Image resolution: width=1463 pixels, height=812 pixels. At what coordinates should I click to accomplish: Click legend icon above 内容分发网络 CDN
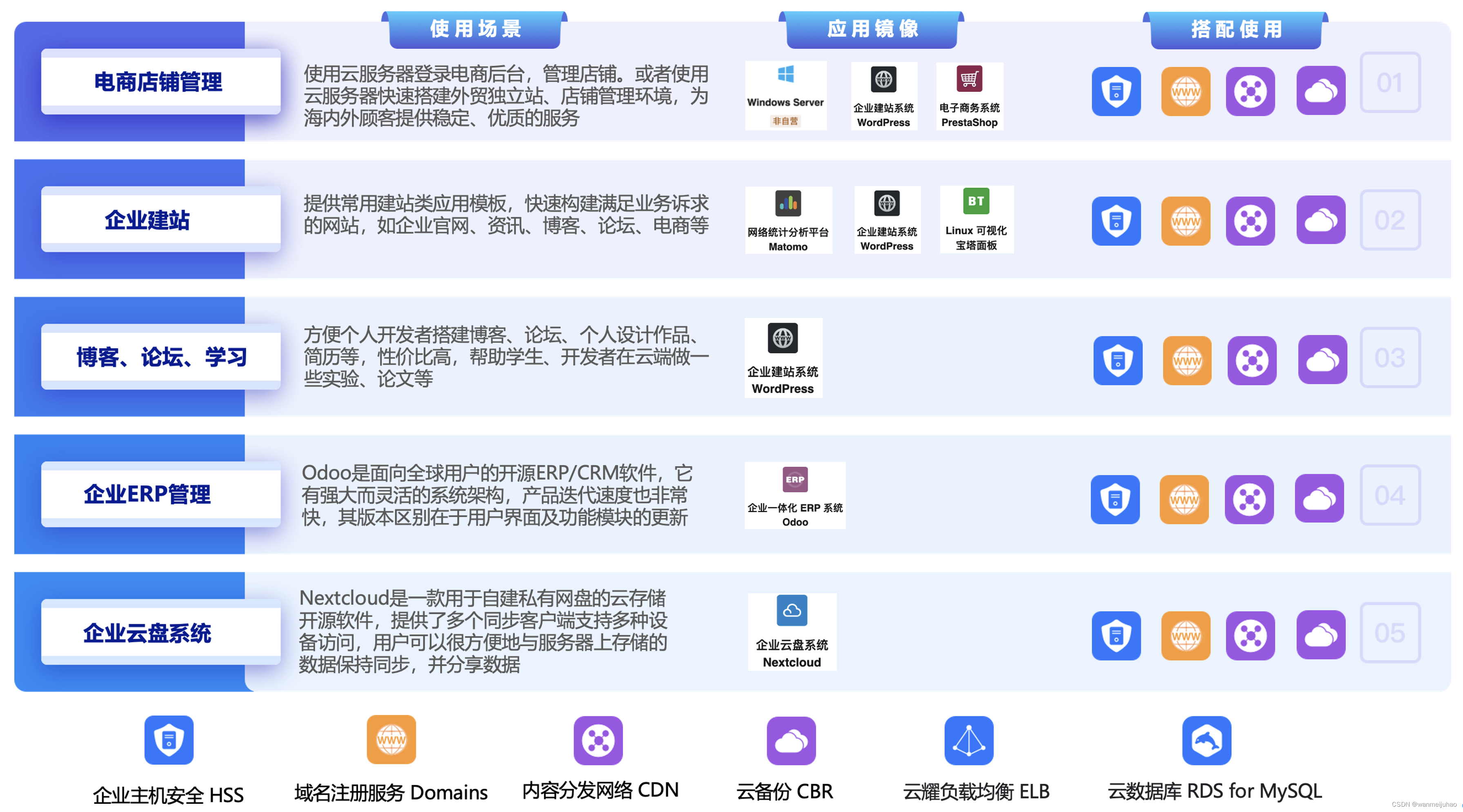click(598, 741)
